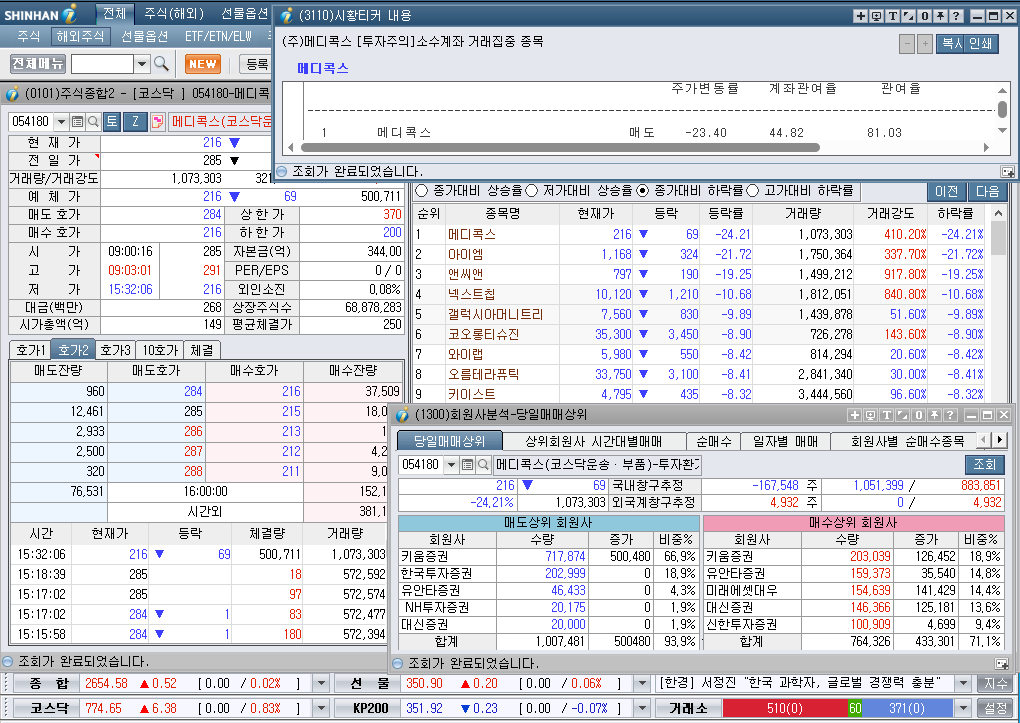Click stock list icon in 회원사분석 window
Image resolution: width=1020 pixels, height=723 pixels.
pyautogui.click(x=467, y=465)
